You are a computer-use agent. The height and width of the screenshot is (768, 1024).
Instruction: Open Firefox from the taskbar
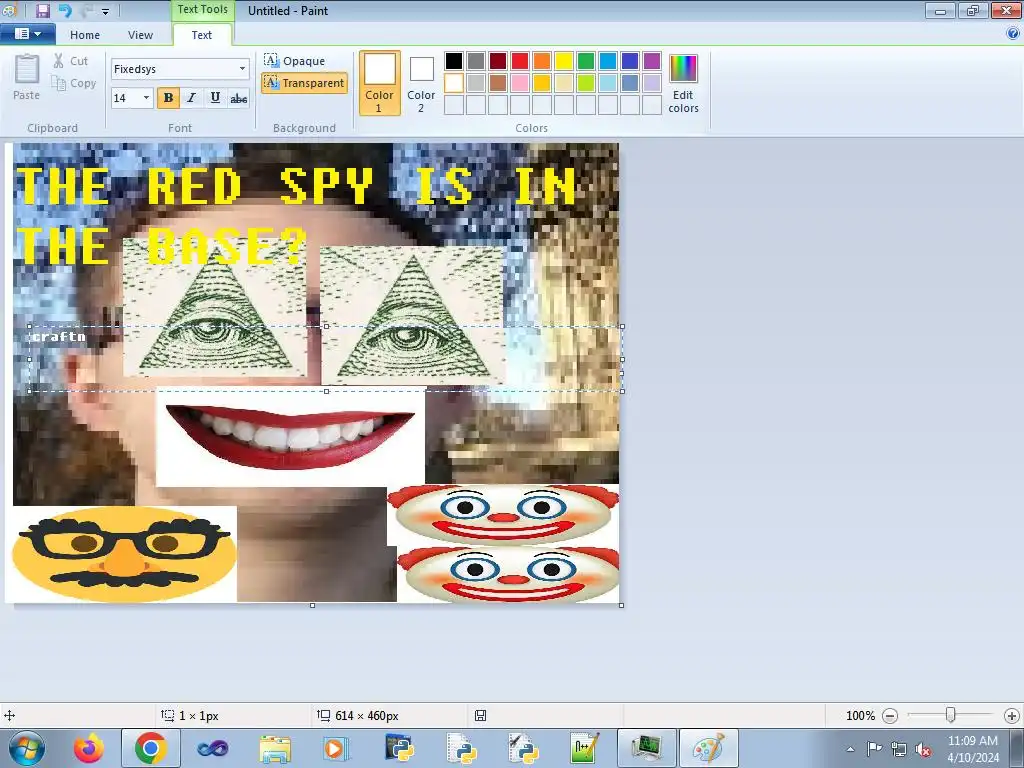pyautogui.click(x=89, y=748)
